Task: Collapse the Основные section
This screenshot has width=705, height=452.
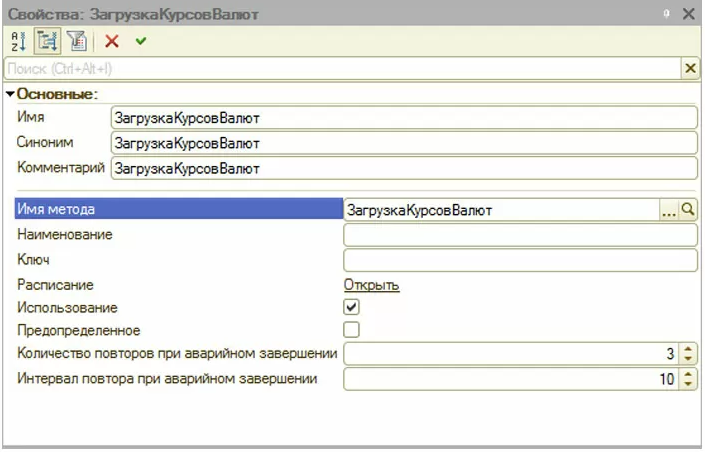Action: (10, 94)
